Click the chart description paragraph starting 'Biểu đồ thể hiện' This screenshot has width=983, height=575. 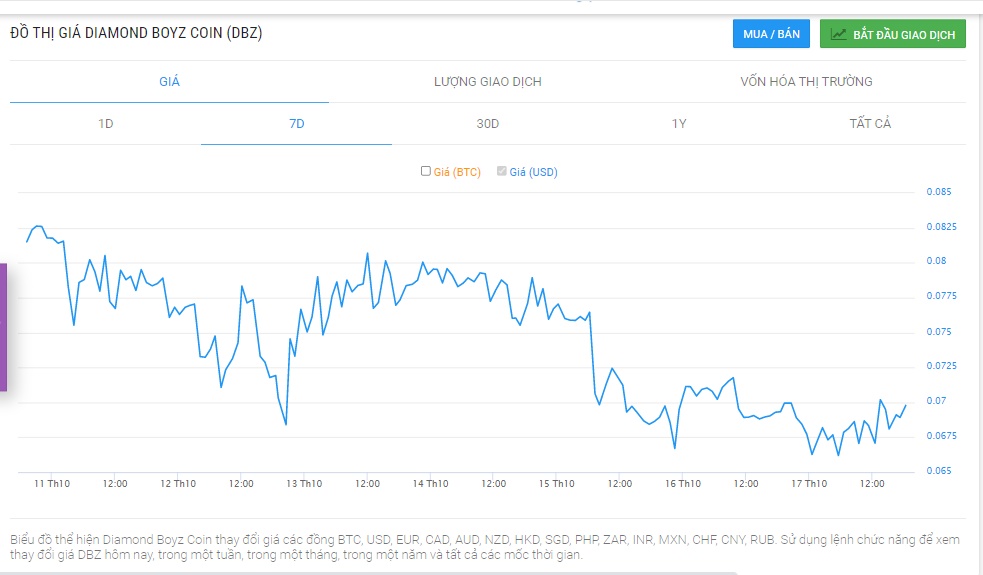pyautogui.click(x=485, y=547)
